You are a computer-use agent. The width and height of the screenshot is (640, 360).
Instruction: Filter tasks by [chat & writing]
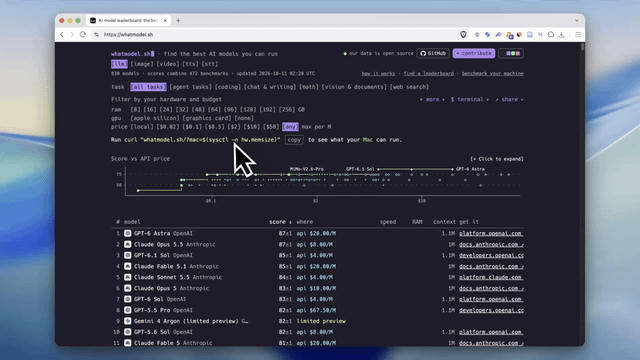[270, 87]
